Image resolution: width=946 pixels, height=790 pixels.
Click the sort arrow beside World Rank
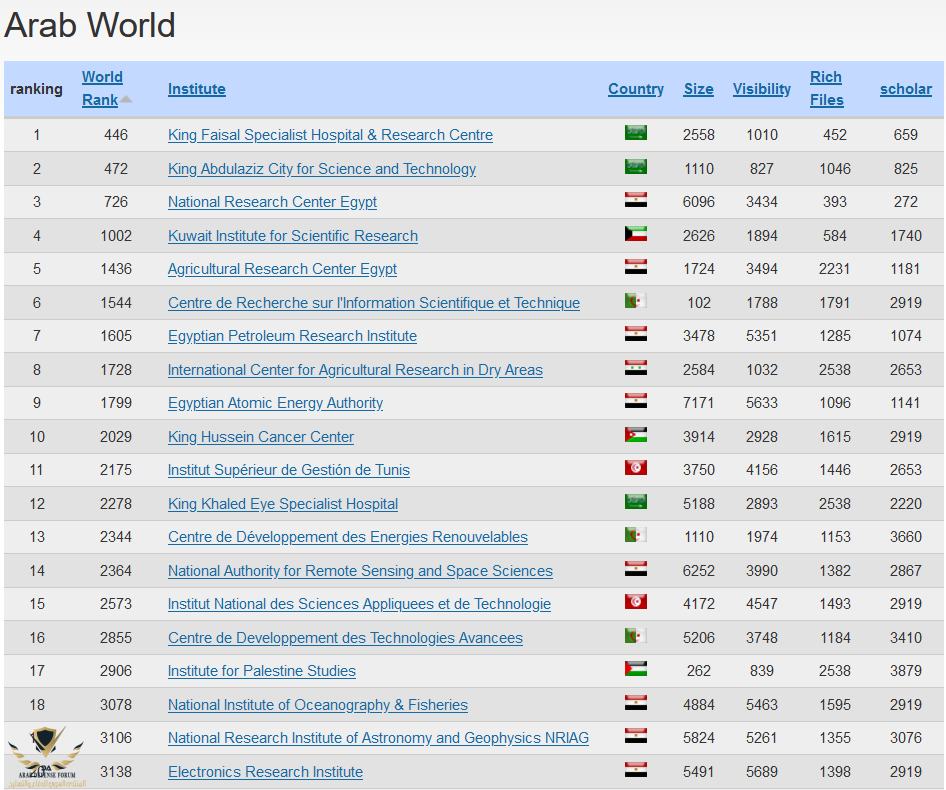point(125,100)
